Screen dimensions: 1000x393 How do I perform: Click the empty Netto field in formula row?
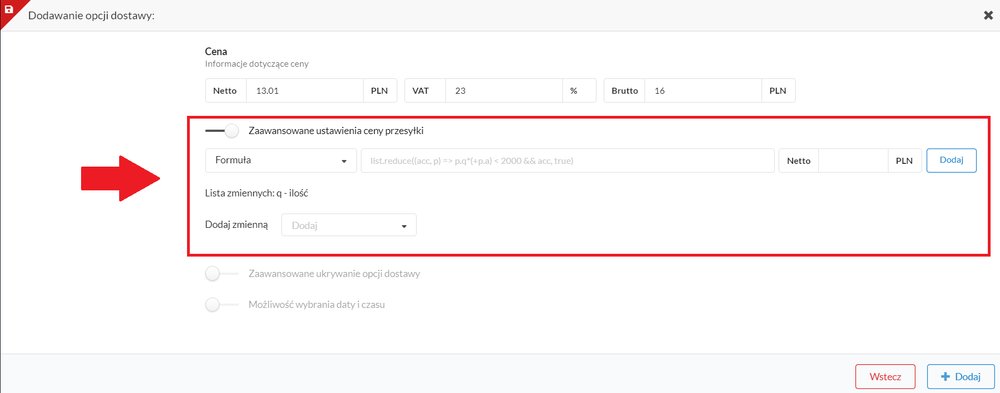(853, 161)
